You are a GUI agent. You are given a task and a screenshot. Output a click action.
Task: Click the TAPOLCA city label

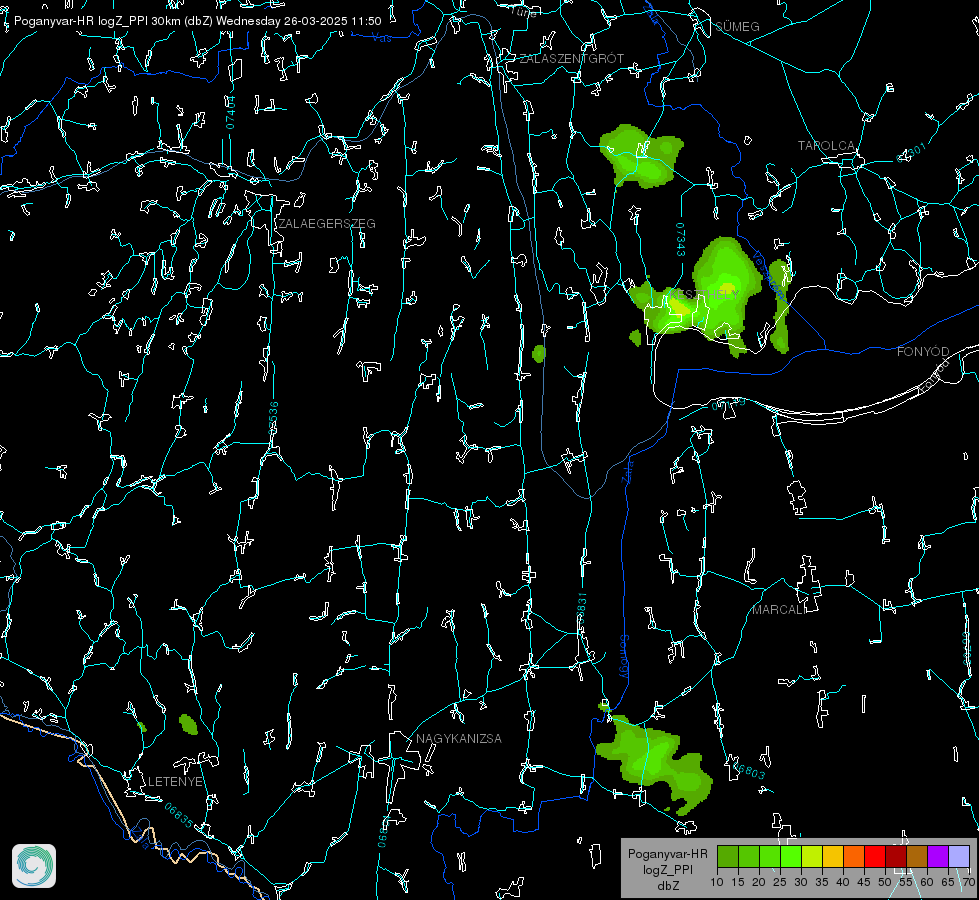[x=827, y=146]
